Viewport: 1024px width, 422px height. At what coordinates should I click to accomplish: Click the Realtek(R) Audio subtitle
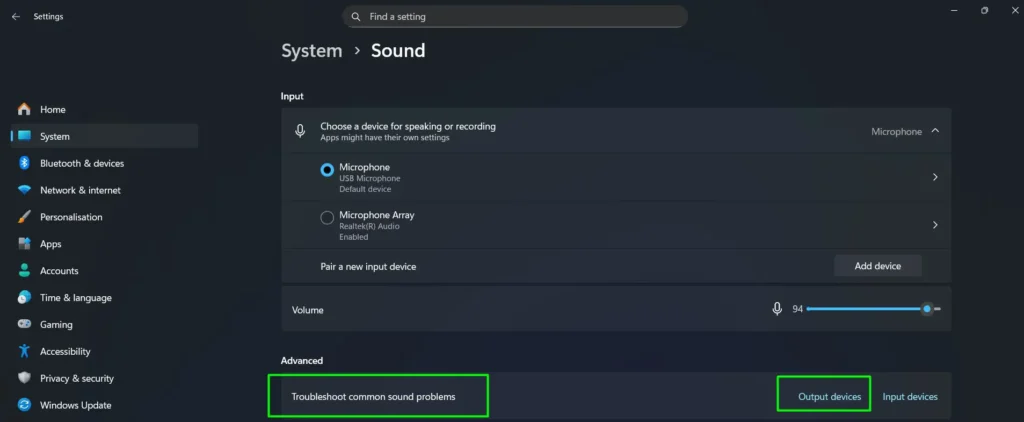[369, 226]
